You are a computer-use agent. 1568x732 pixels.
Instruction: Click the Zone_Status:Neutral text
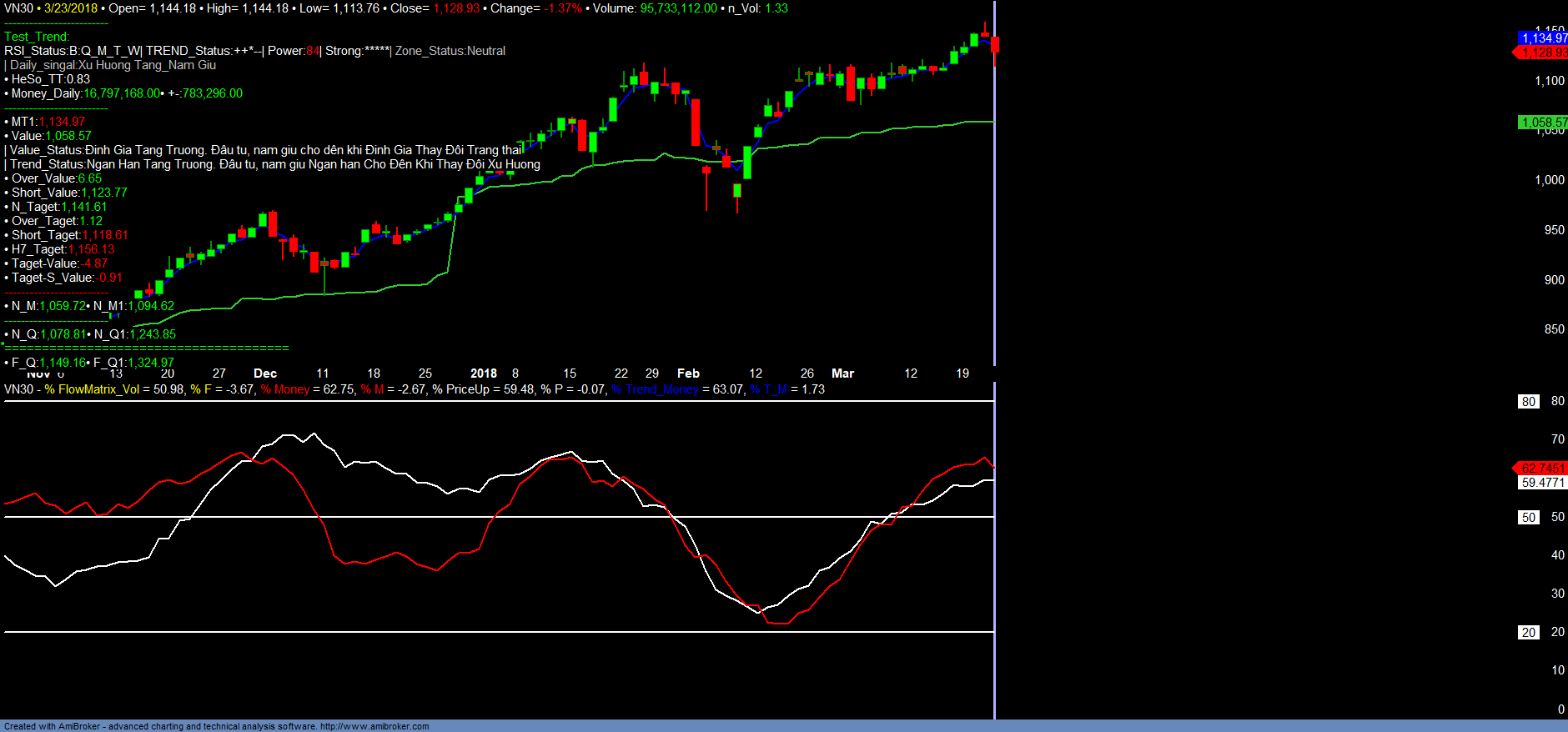(x=450, y=51)
